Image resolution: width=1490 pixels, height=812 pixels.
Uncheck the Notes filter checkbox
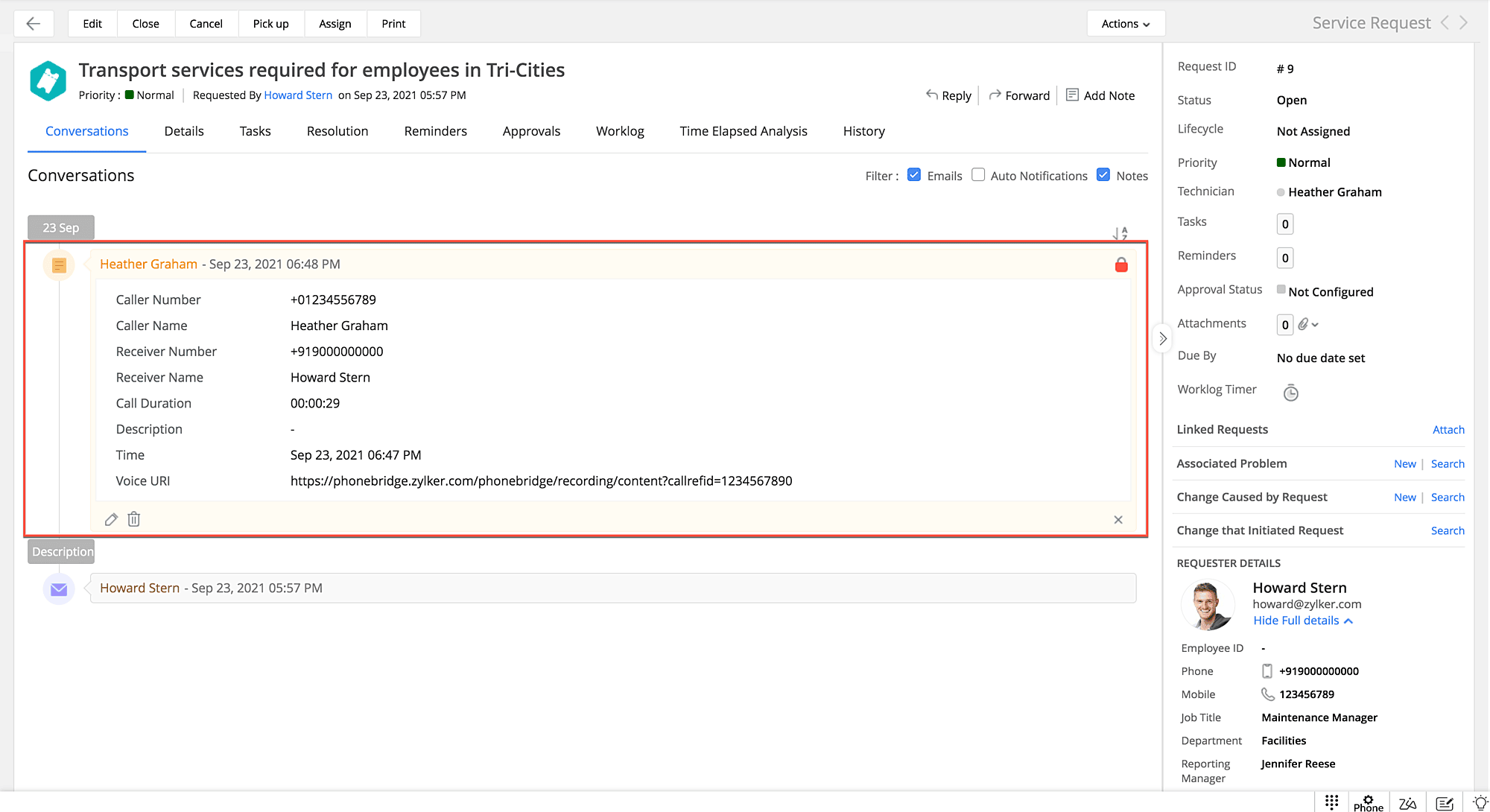pyautogui.click(x=1103, y=175)
